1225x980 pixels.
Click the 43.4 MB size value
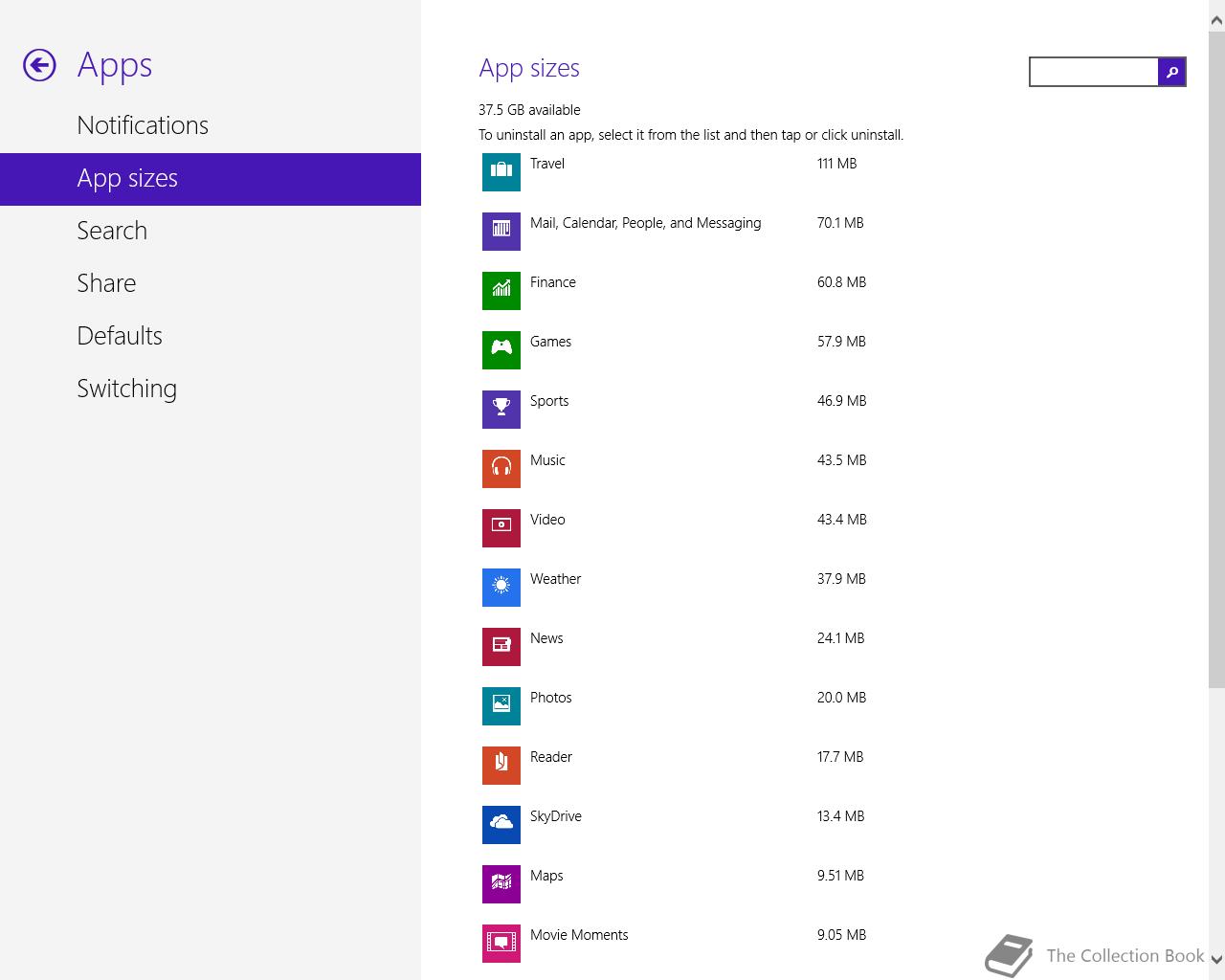click(842, 520)
